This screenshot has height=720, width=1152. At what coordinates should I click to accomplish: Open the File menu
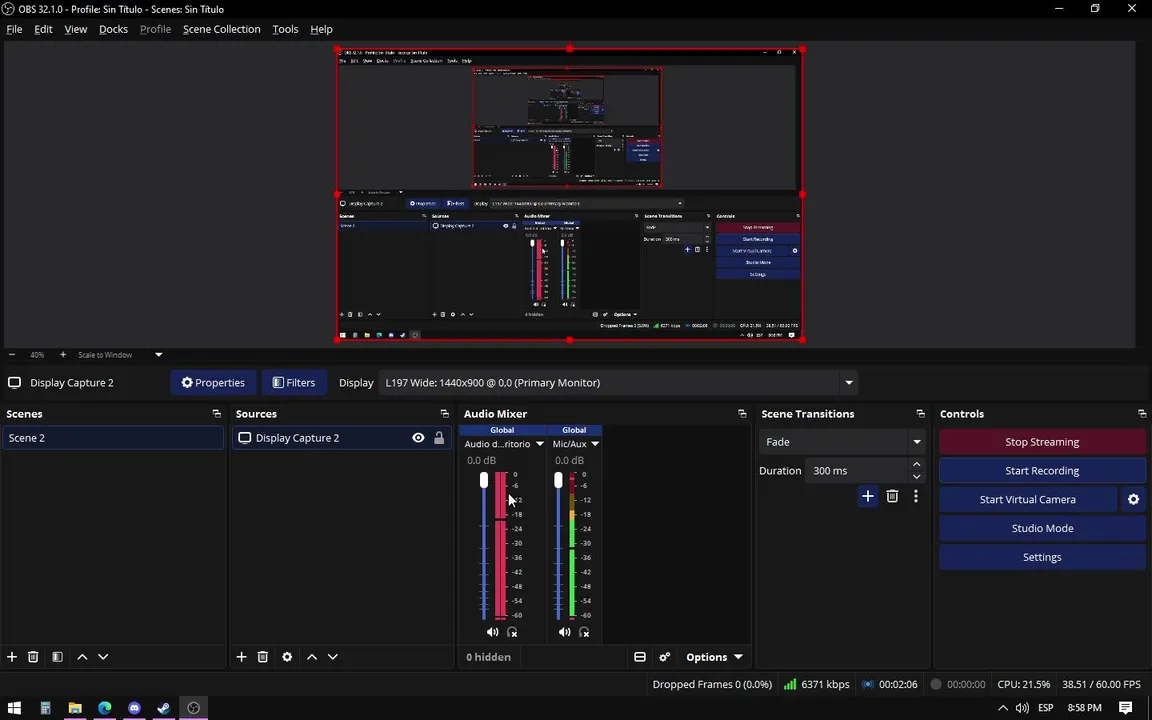14,29
